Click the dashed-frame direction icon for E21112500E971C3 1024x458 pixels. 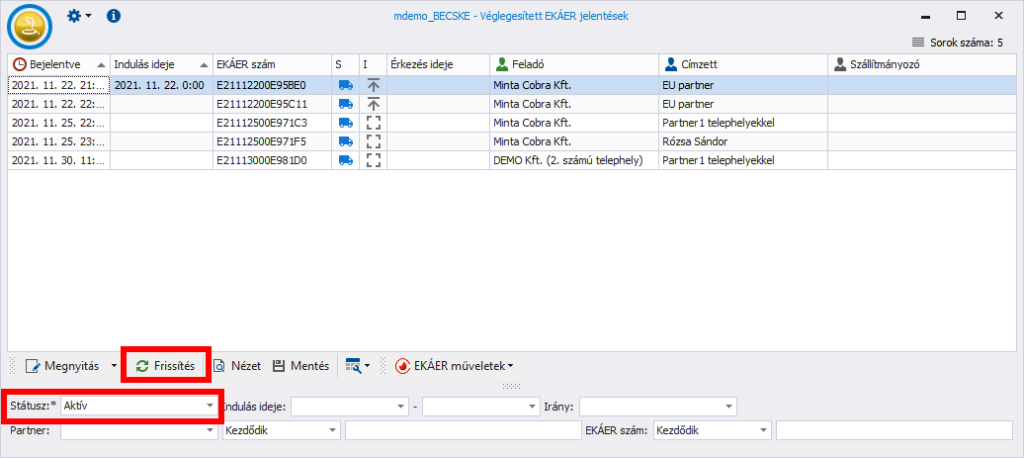tap(373, 122)
